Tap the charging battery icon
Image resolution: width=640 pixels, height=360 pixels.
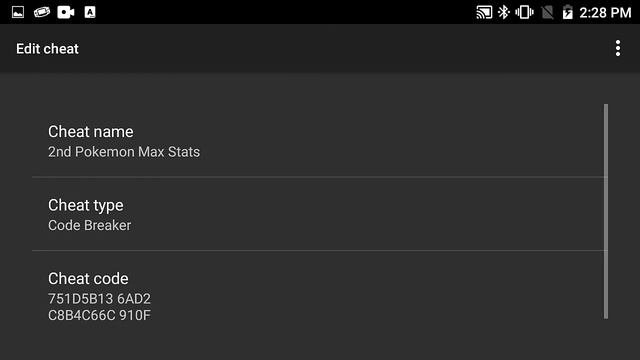568,12
